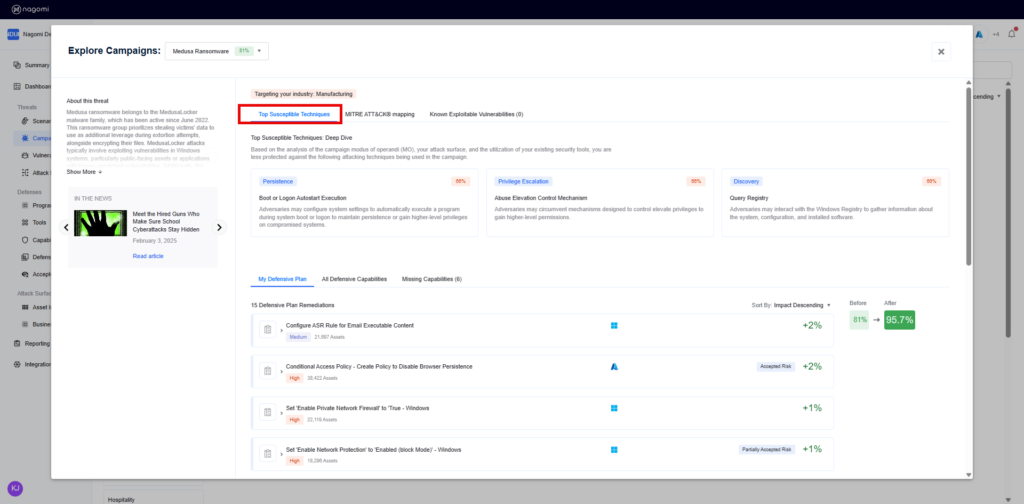The image size is (1024, 504).
Task: Click clipboard icon for Private Network Firewall
Action: pyautogui.click(x=268, y=413)
